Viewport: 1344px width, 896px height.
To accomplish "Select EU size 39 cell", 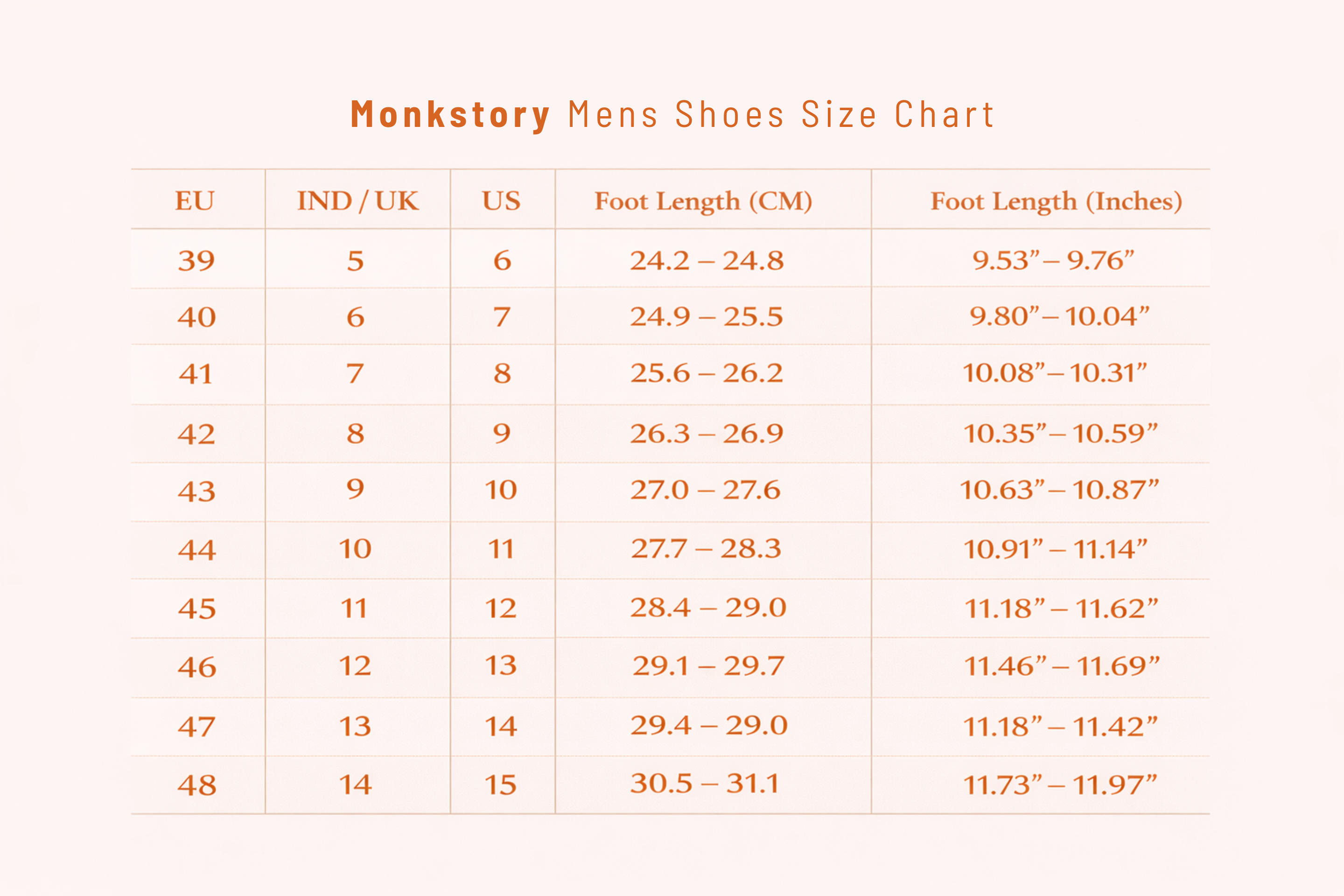I will [x=196, y=261].
